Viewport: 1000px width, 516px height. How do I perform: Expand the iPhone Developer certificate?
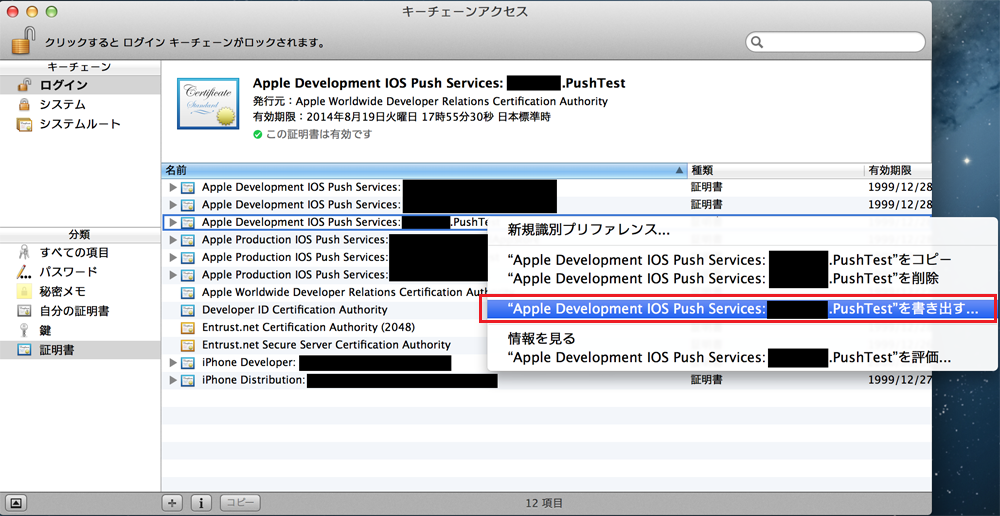173,362
